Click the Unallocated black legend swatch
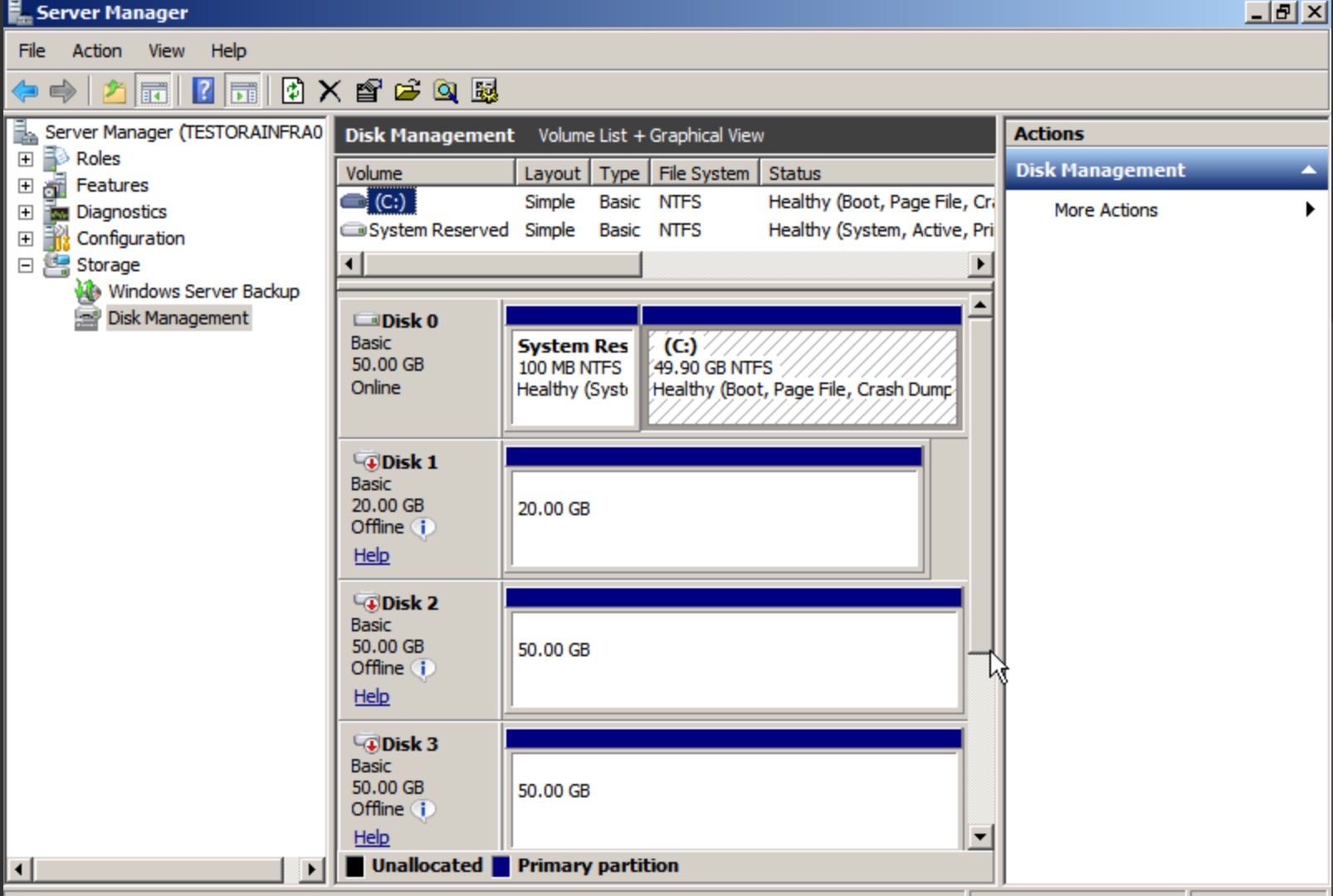1333x896 pixels. tap(355, 865)
